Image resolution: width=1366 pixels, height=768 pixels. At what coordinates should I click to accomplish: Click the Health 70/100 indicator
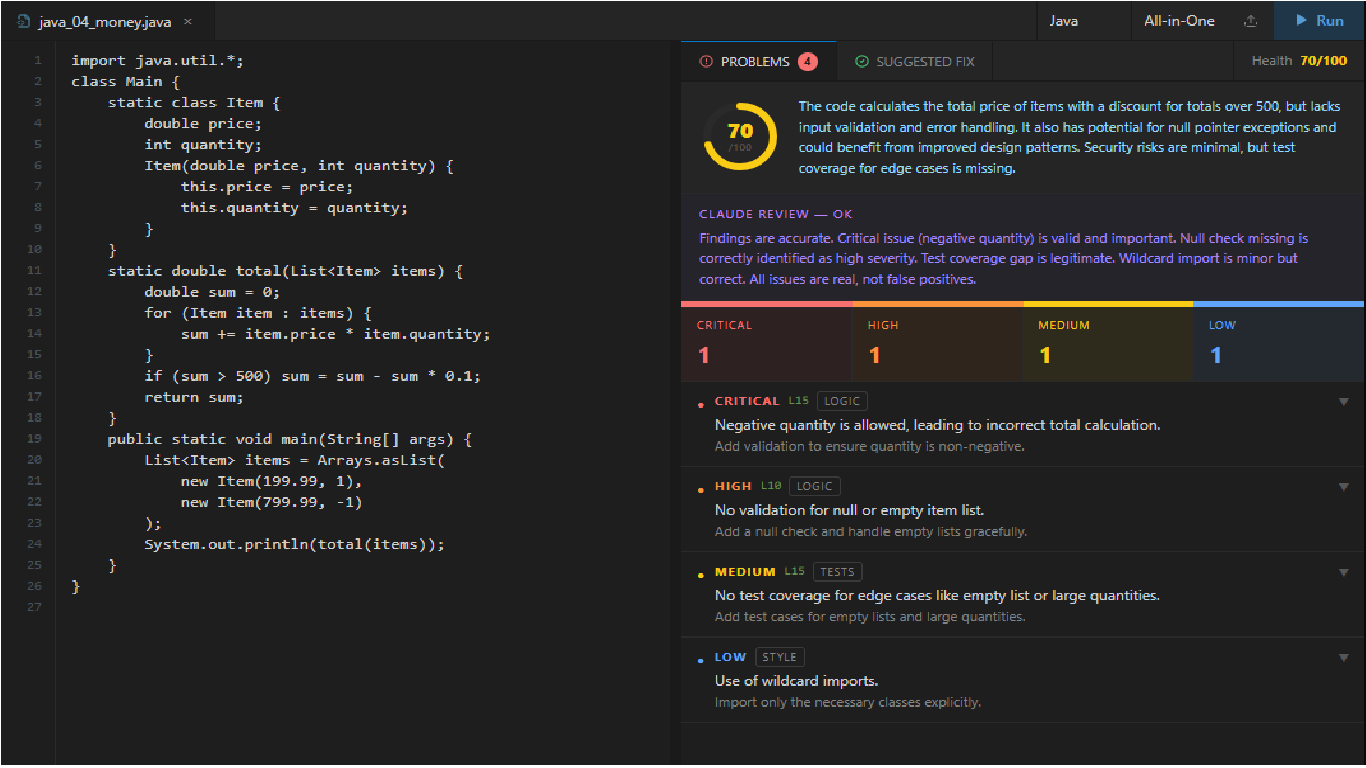[1299, 61]
